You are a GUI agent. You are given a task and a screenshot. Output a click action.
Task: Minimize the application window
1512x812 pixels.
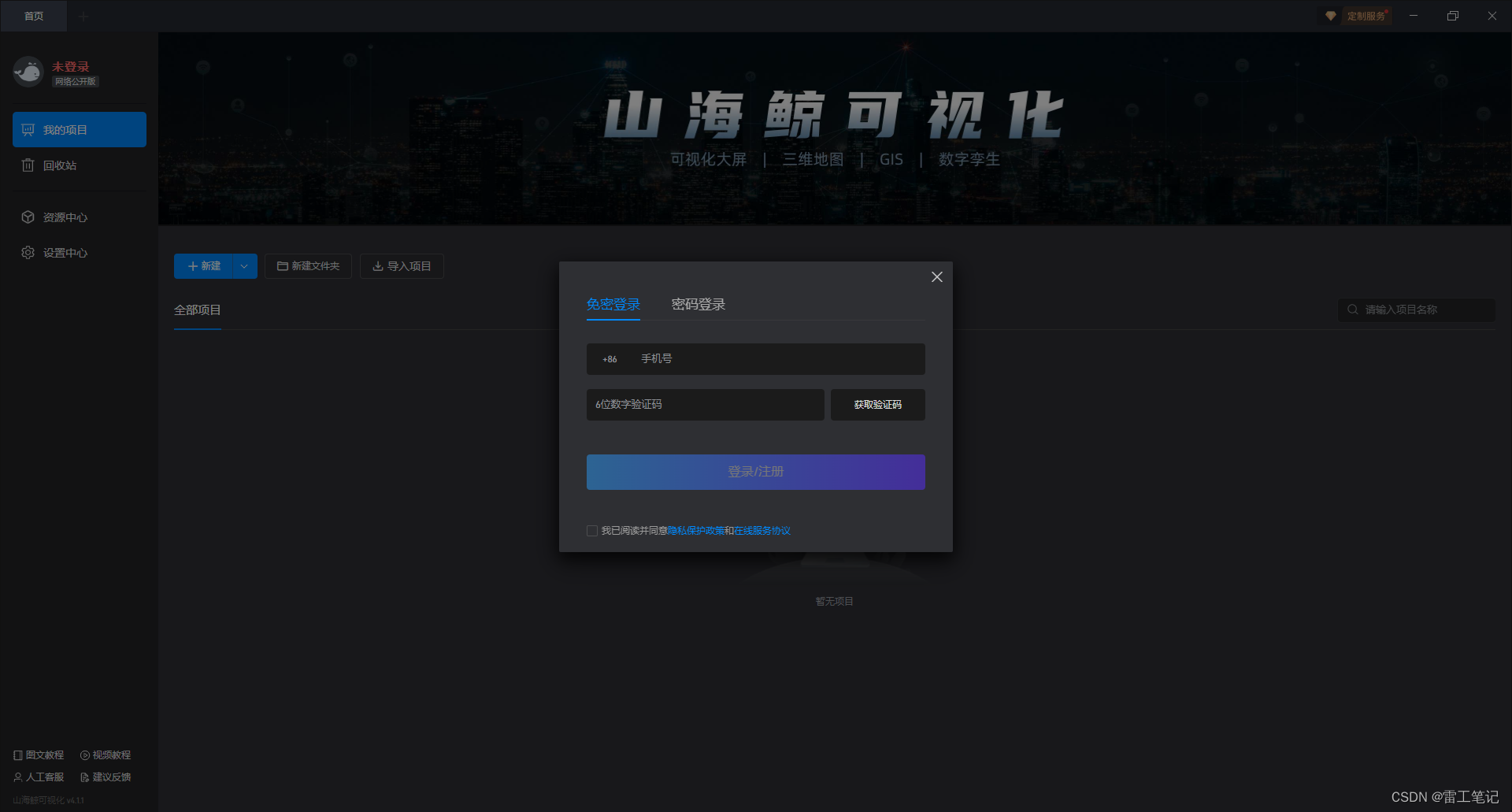pyautogui.click(x=1414, y=16)
